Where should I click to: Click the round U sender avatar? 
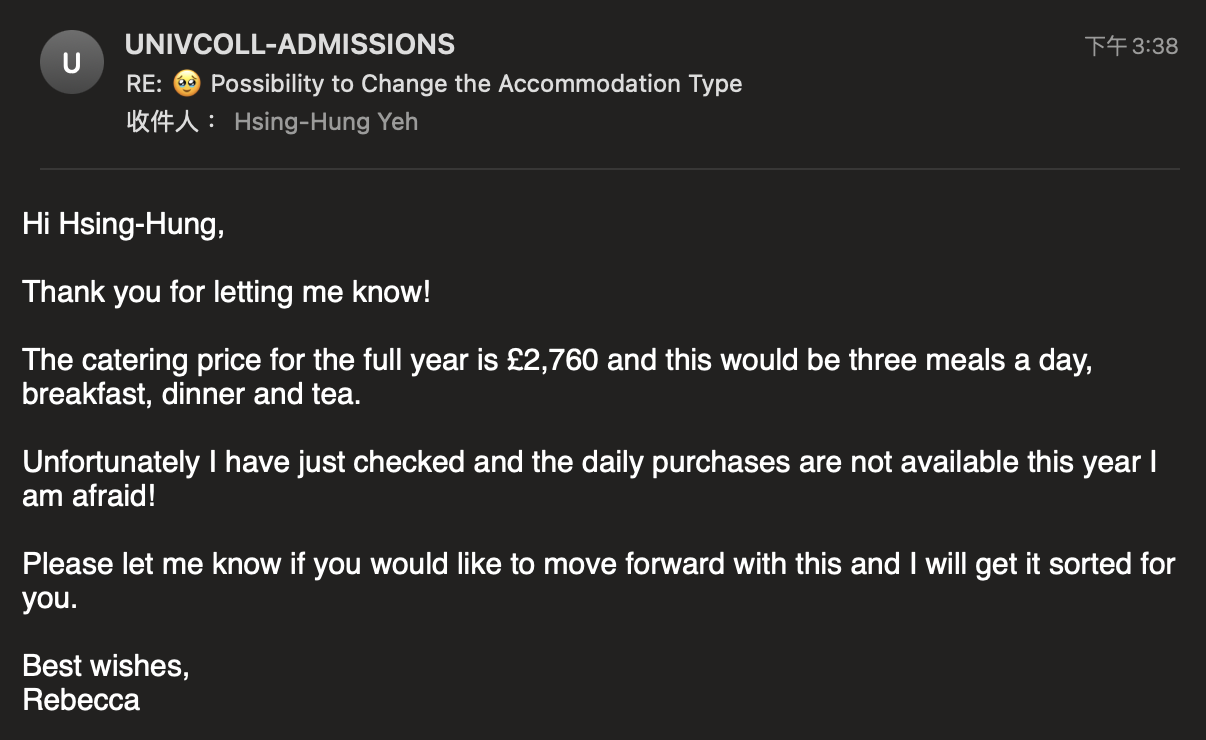tap(71, 63)
